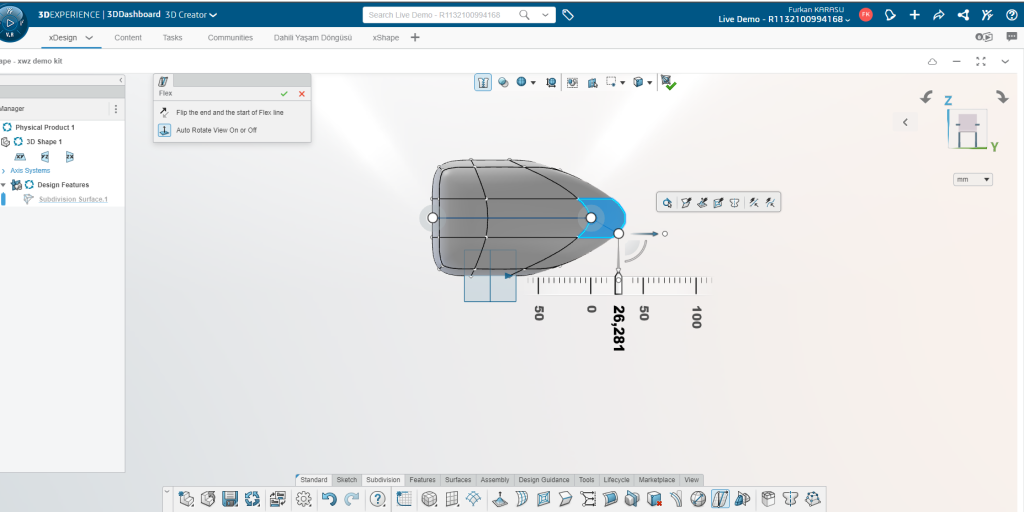Viewport: 1024px width, 512px height.
Task: Open the Communities tab
Action: tap(230, 37)
